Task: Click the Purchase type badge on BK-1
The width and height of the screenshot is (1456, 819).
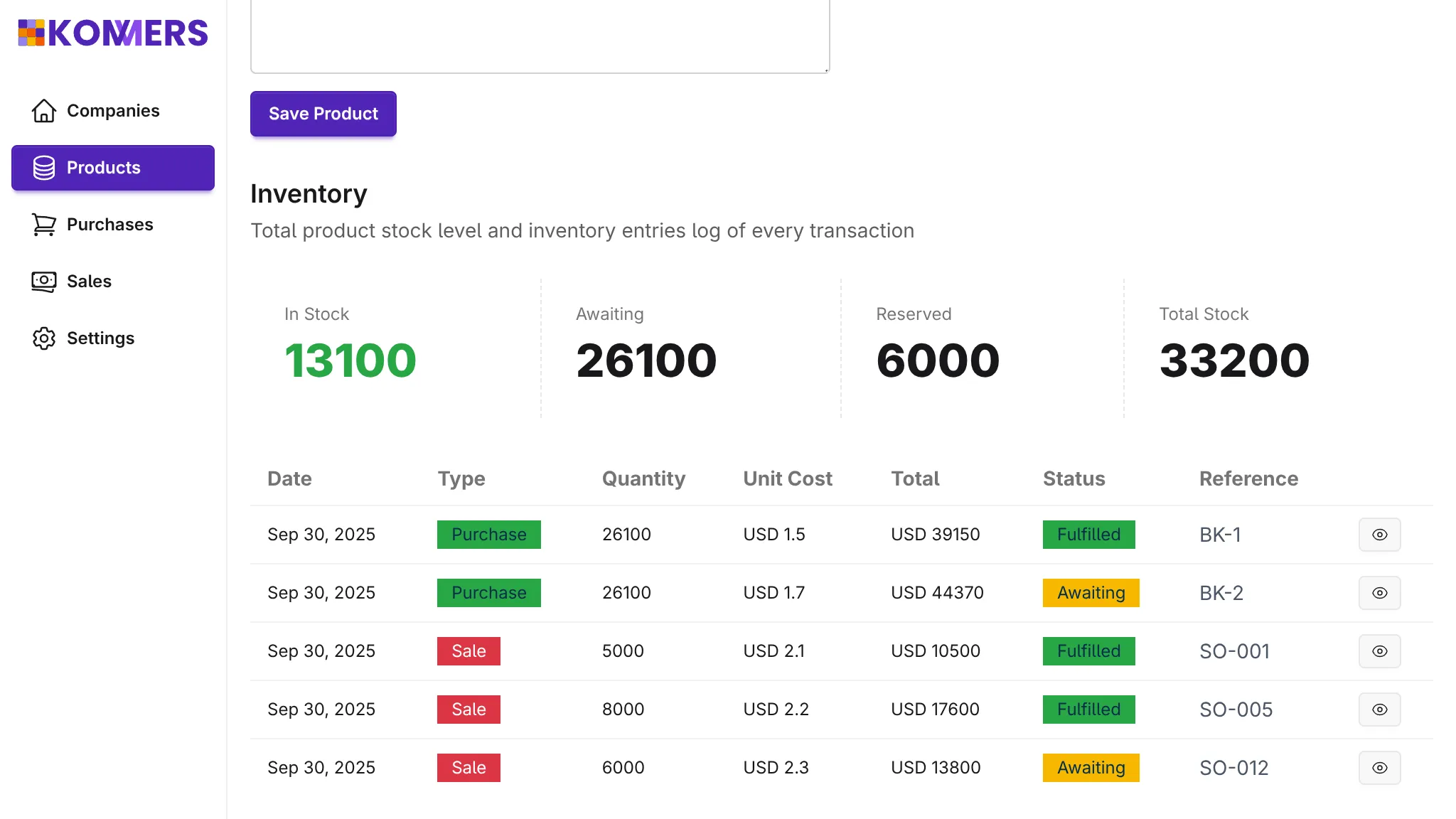Action: (x=488, y=534)
